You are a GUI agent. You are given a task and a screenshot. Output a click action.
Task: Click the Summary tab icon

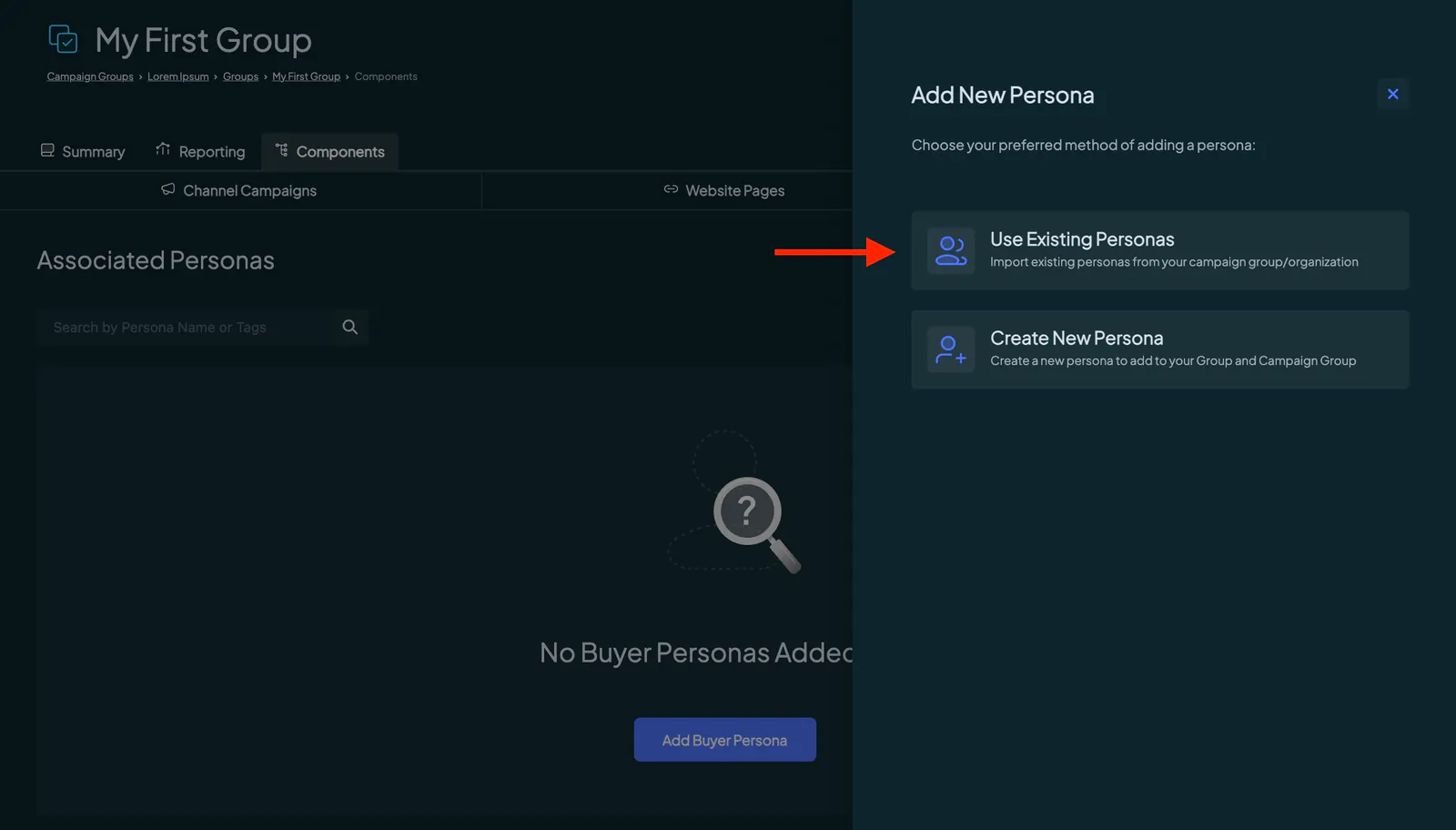click(x=47, y=150)
